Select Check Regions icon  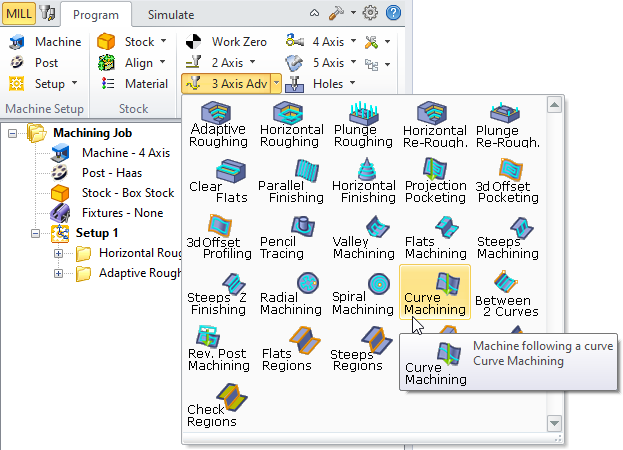pos(218,404)
